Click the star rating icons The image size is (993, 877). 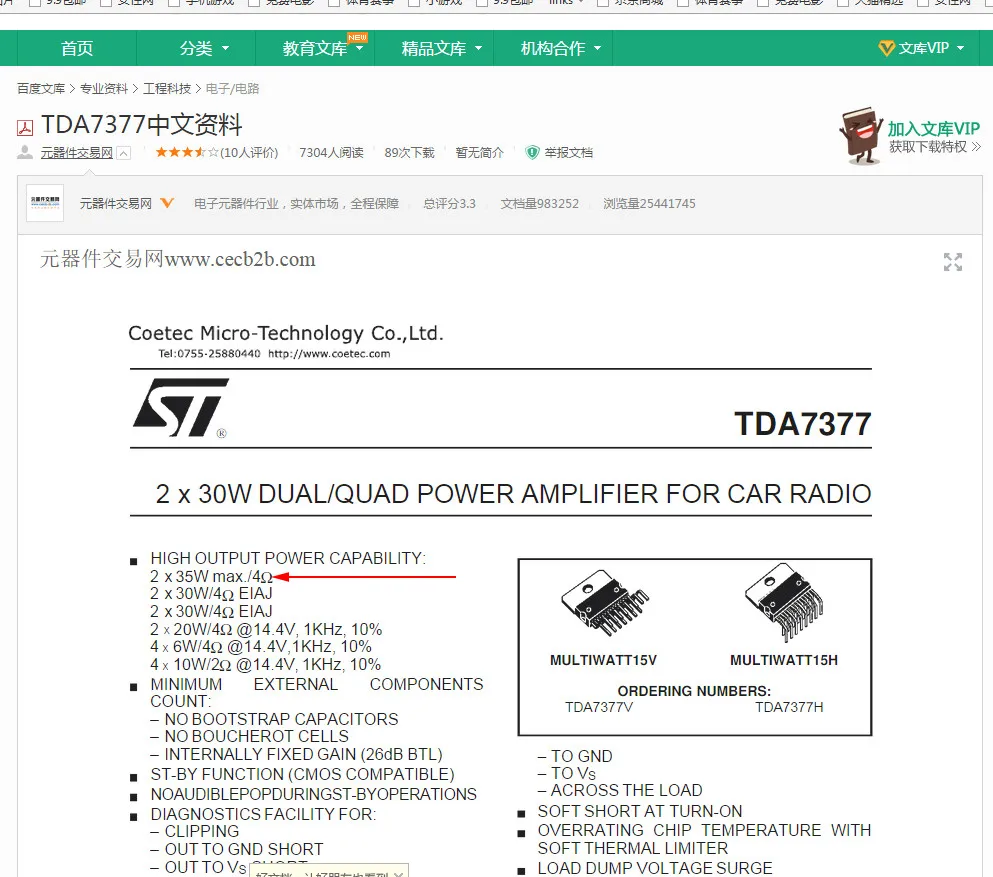click(x=187, y=152)
